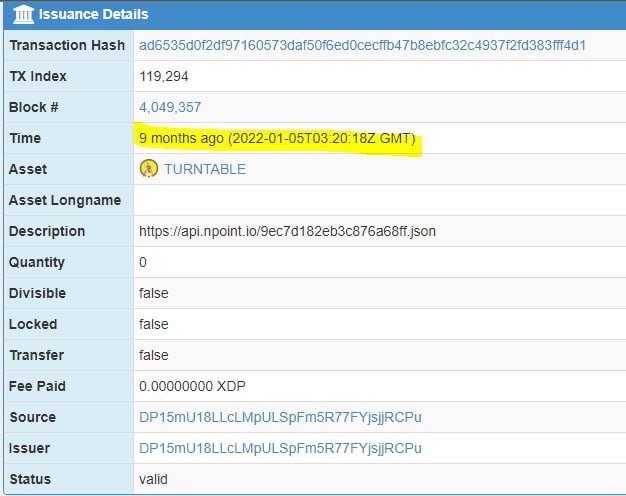Click the Issuance Details header title
Screen dimensions: 626x496
point(93,14)
